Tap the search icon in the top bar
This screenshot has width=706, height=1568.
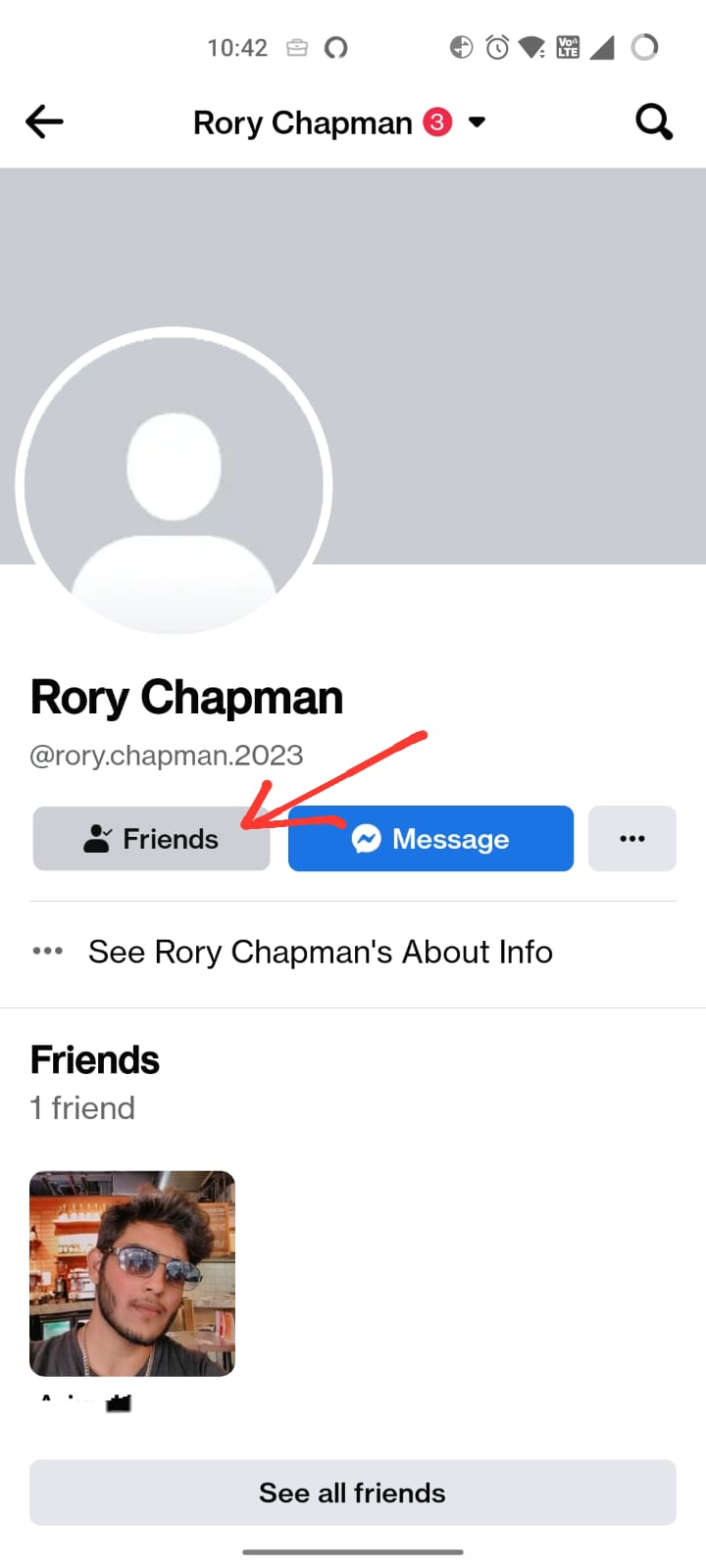pos(653,122)
